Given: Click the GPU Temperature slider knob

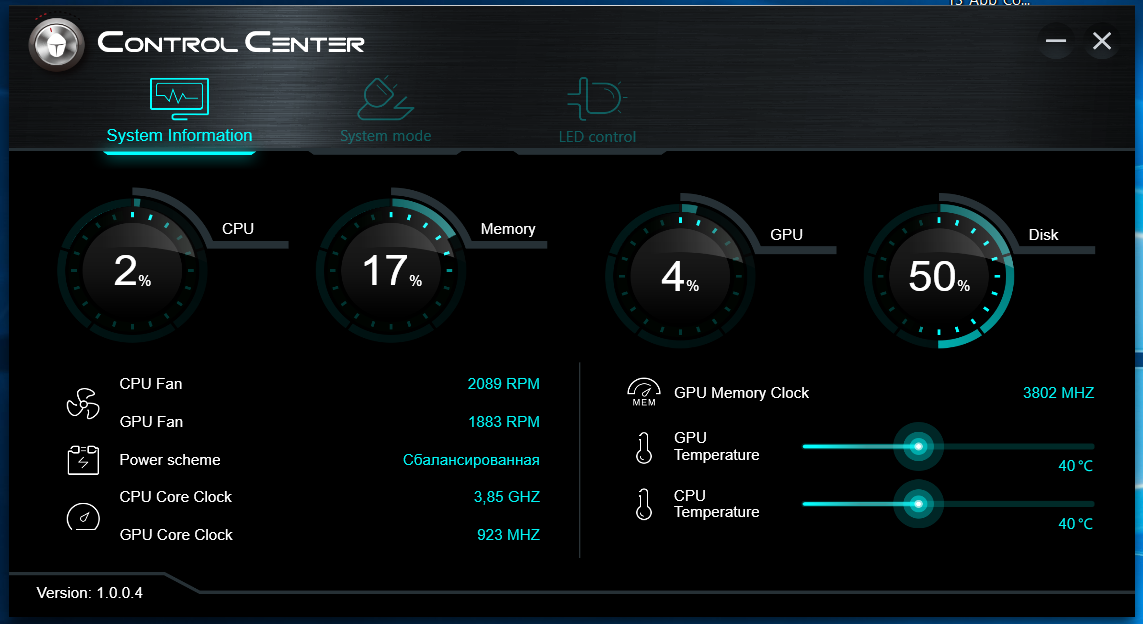Looking at the screenshot, I should click(x=918, y=447).
